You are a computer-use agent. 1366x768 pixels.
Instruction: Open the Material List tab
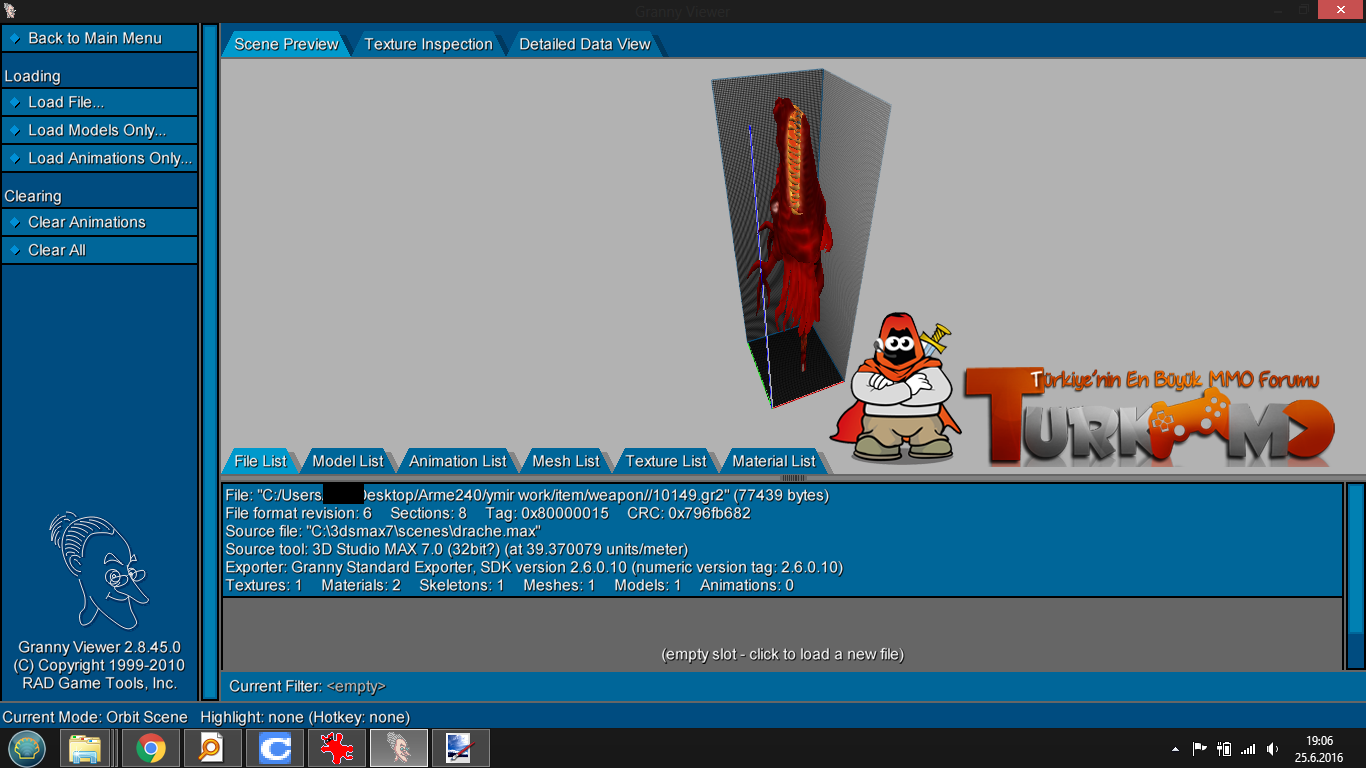pos(773,461)
